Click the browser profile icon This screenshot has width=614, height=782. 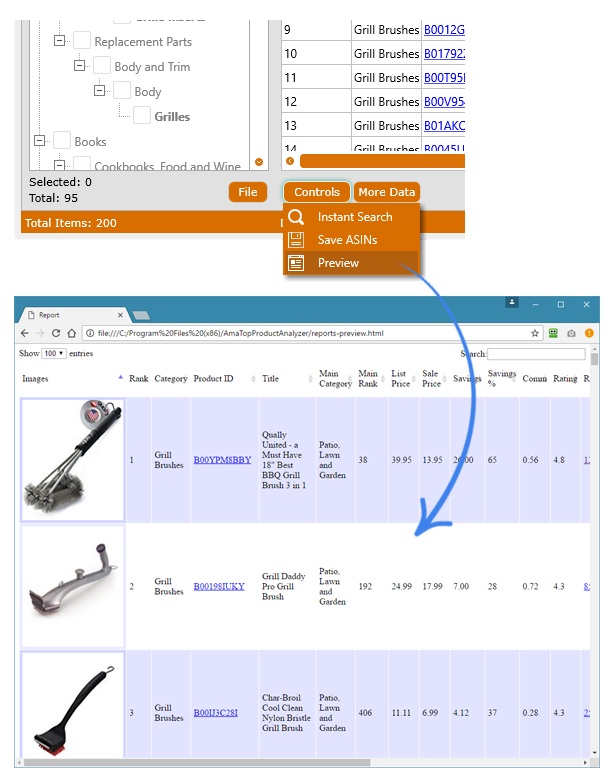coord(512,302)
